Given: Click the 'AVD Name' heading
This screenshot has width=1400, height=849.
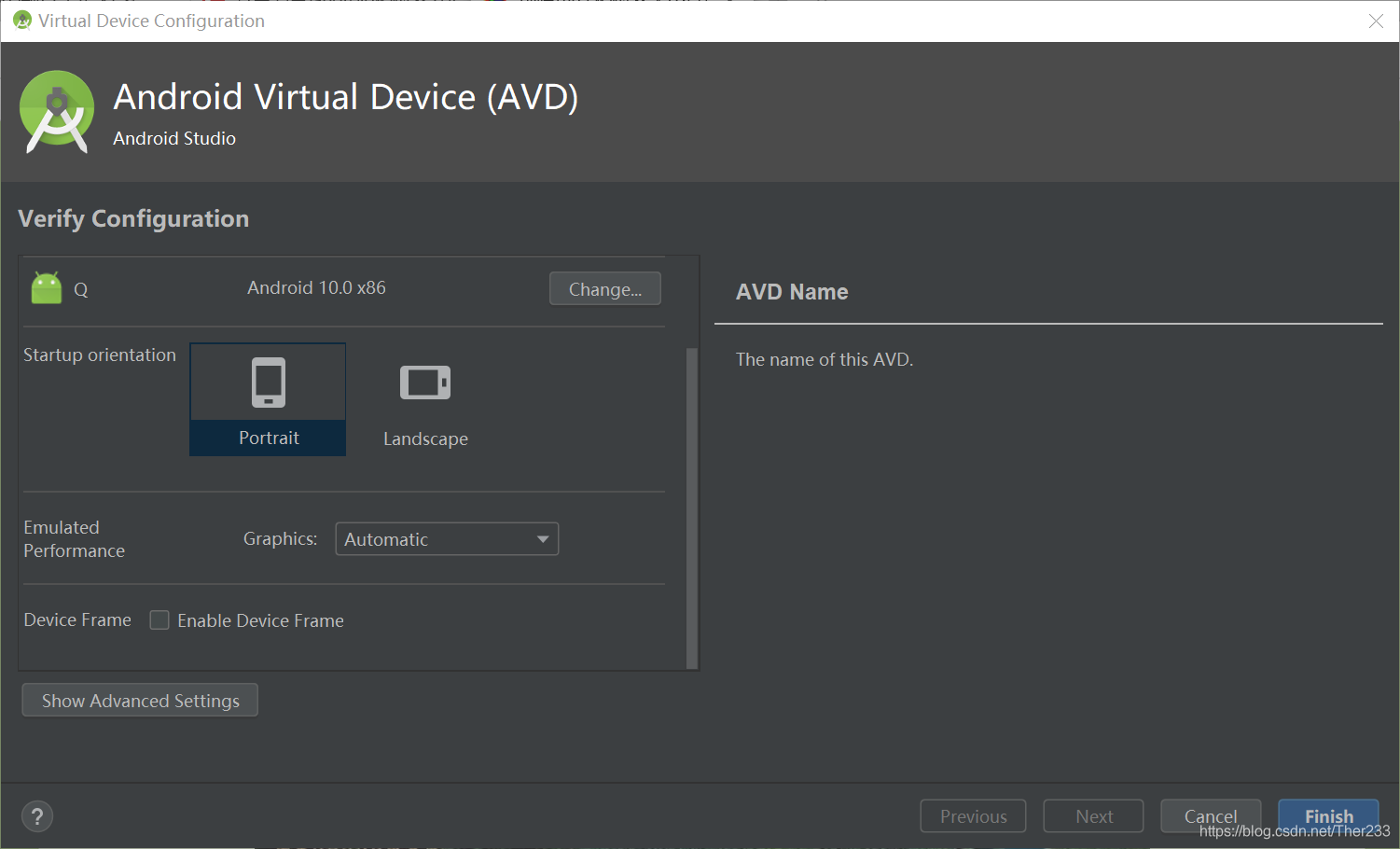Looking at the screenshot, I should coord(792,292).
